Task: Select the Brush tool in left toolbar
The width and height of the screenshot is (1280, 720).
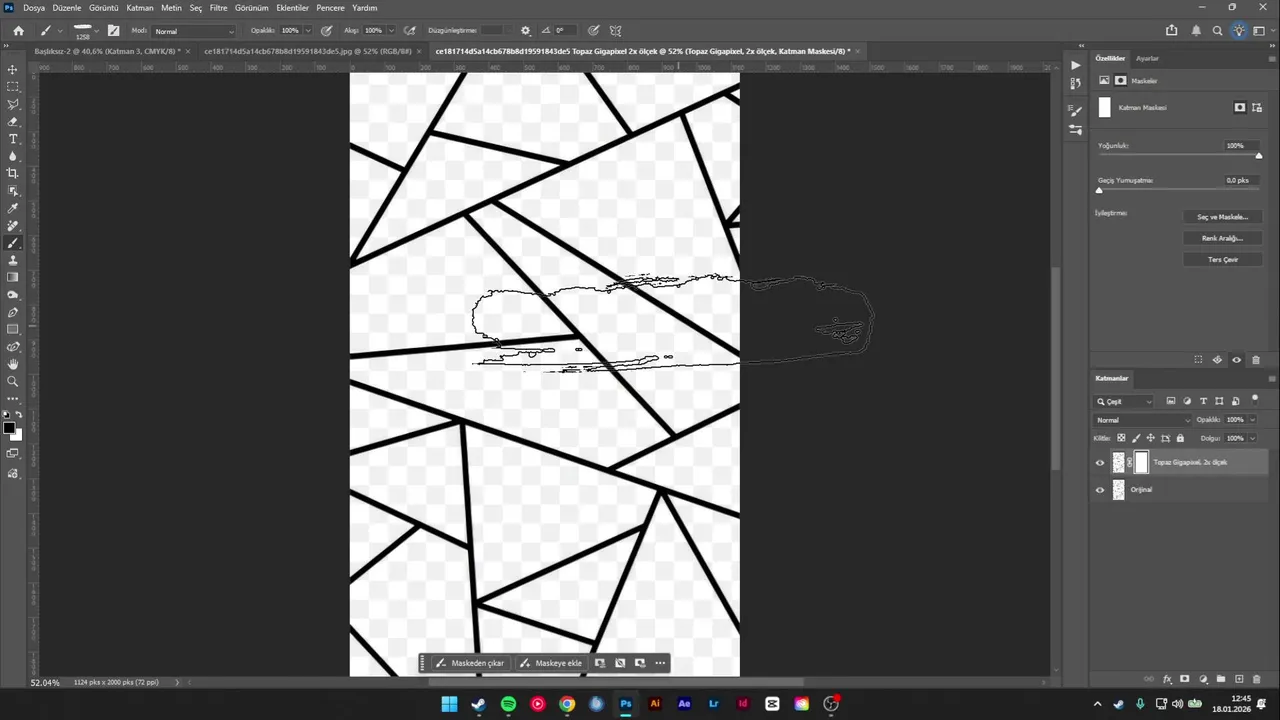Action: click(x=13, y=243)
